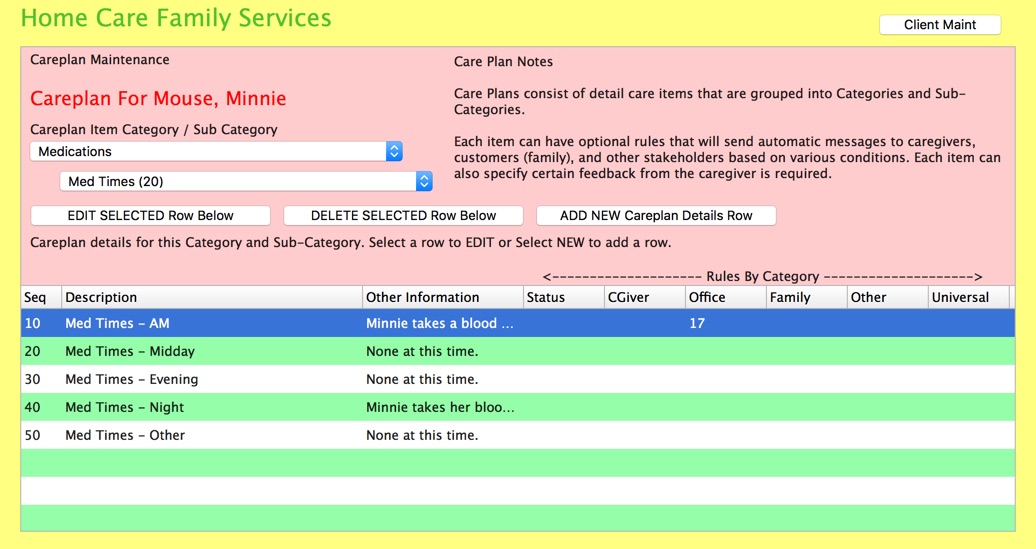Click ADD NEW Careplan Details Row
1036x549 pixels.
click(656, 216)
